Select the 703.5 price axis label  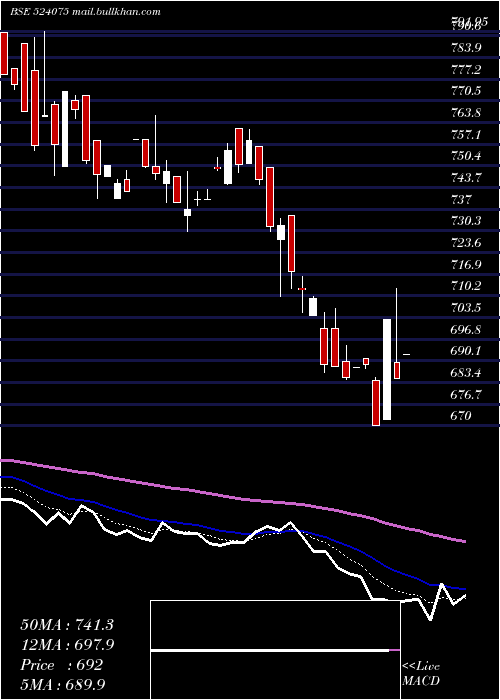(466, 308)
